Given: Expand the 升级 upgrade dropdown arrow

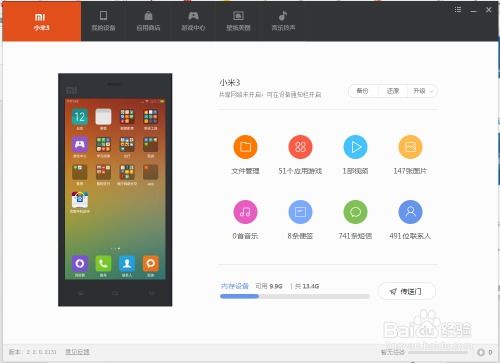Looking at the screenshot, I should coord(432,91).
